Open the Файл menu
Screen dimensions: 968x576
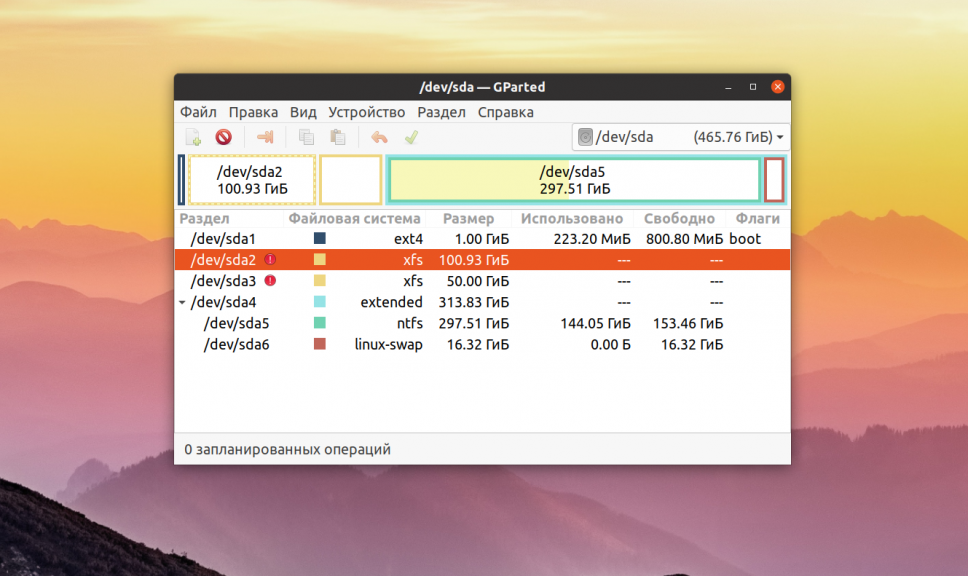point(199,112)
